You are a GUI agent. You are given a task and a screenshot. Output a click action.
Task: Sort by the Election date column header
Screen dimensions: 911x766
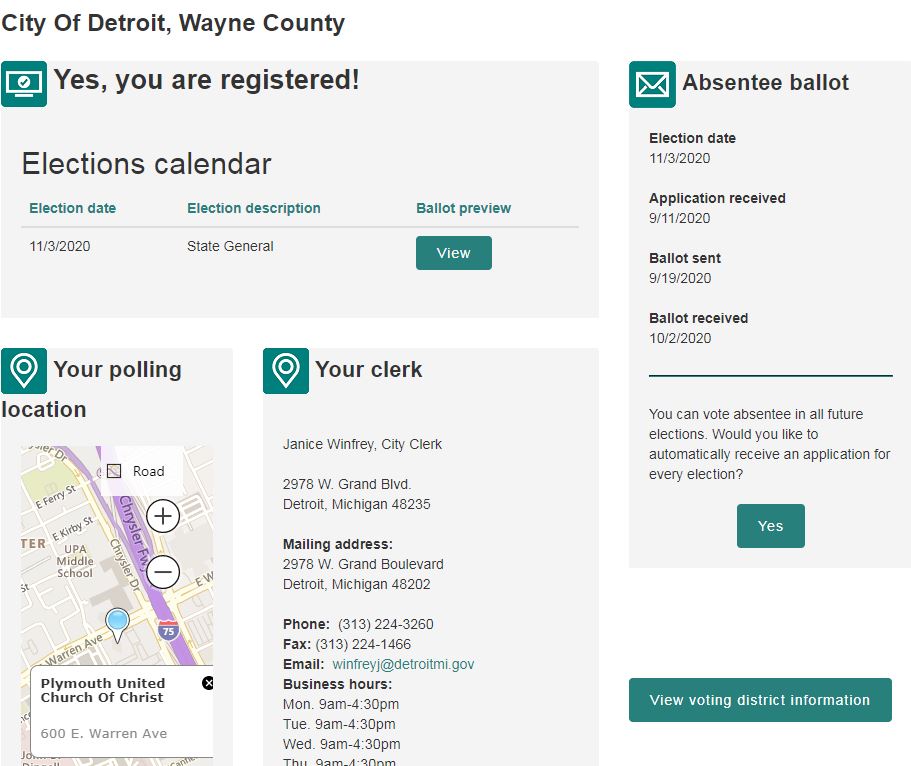(x=72, y=208)
